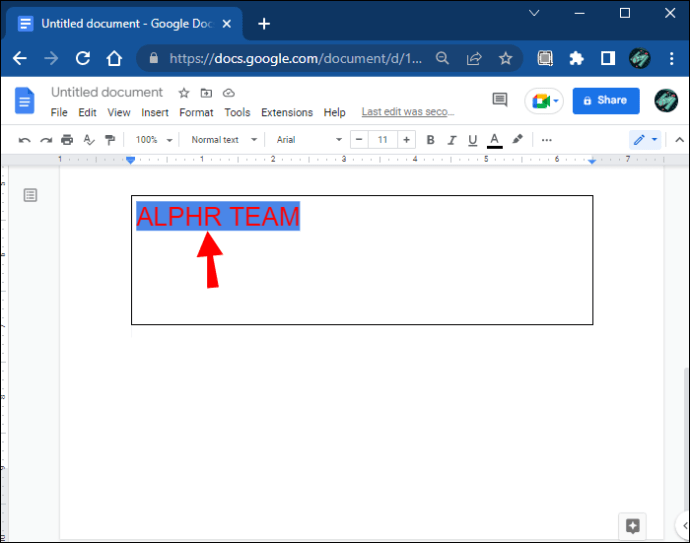Open the 100% zoom dropdown

click(x=154, y=140)
